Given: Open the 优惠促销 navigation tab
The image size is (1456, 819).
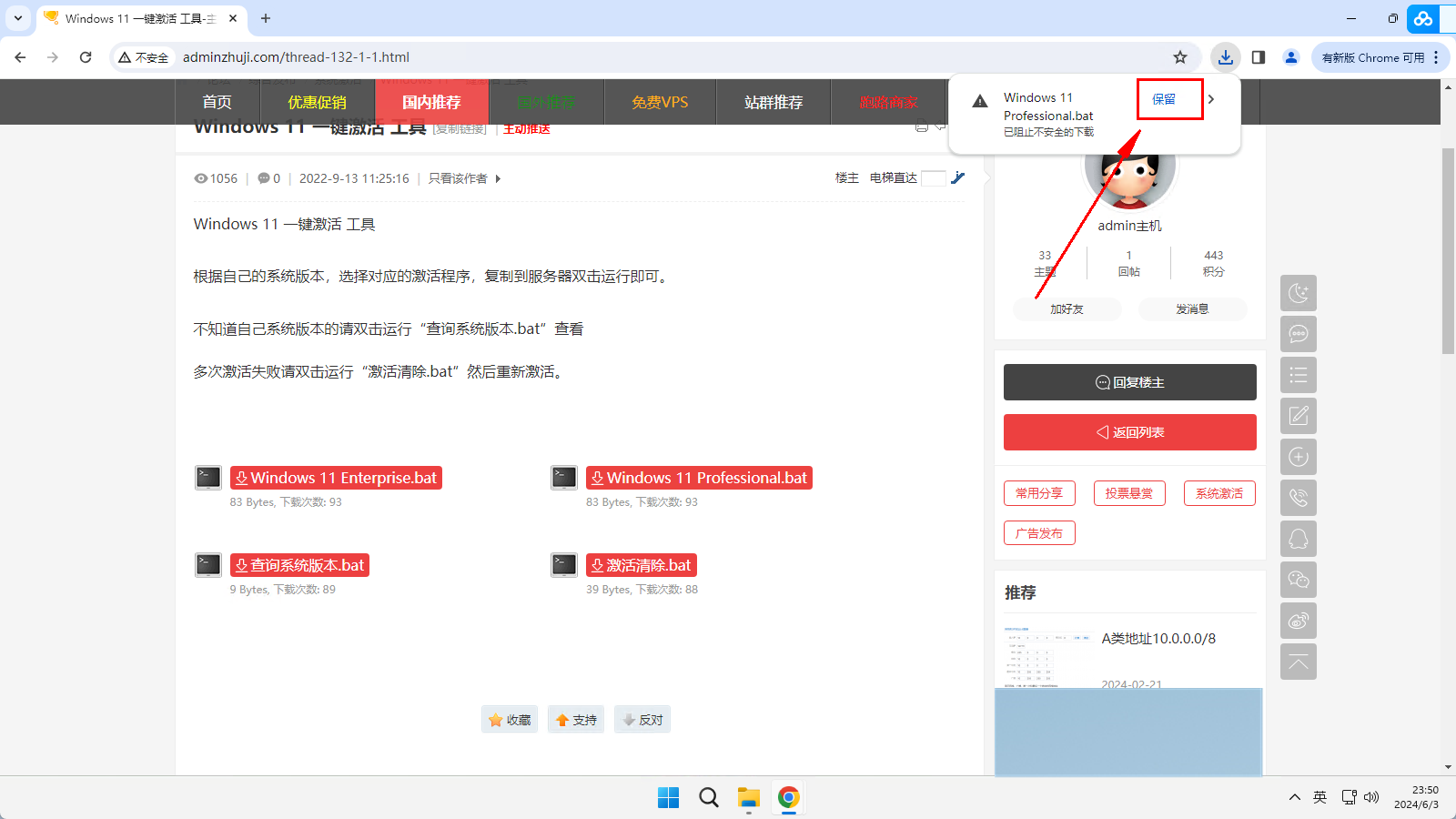Looking at the screenshot, I should pyautogui.click(x=318, y=102).
